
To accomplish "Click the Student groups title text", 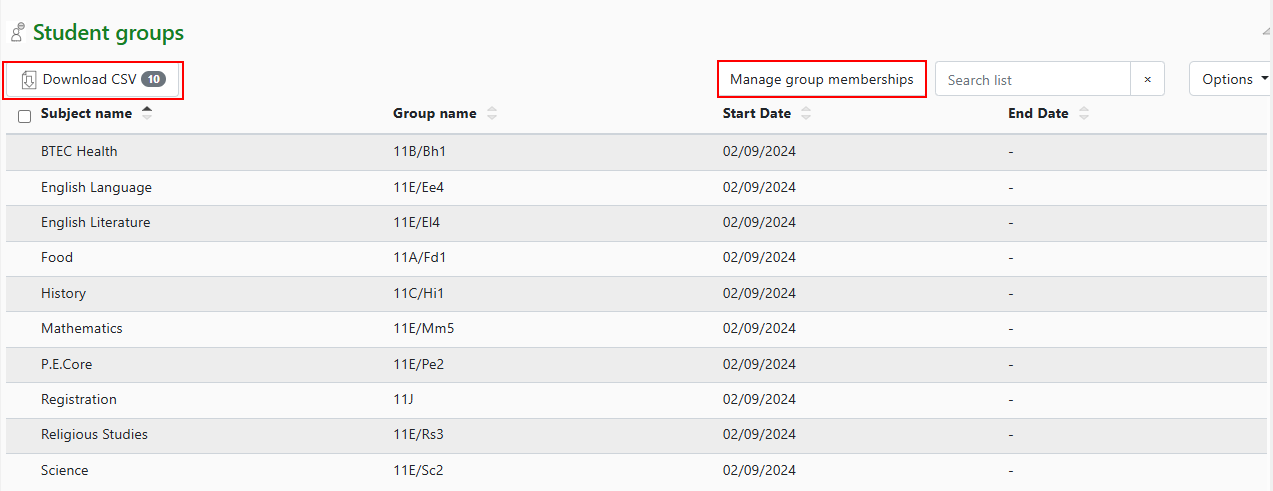I will pyautogui.click(x=108, y=33).
